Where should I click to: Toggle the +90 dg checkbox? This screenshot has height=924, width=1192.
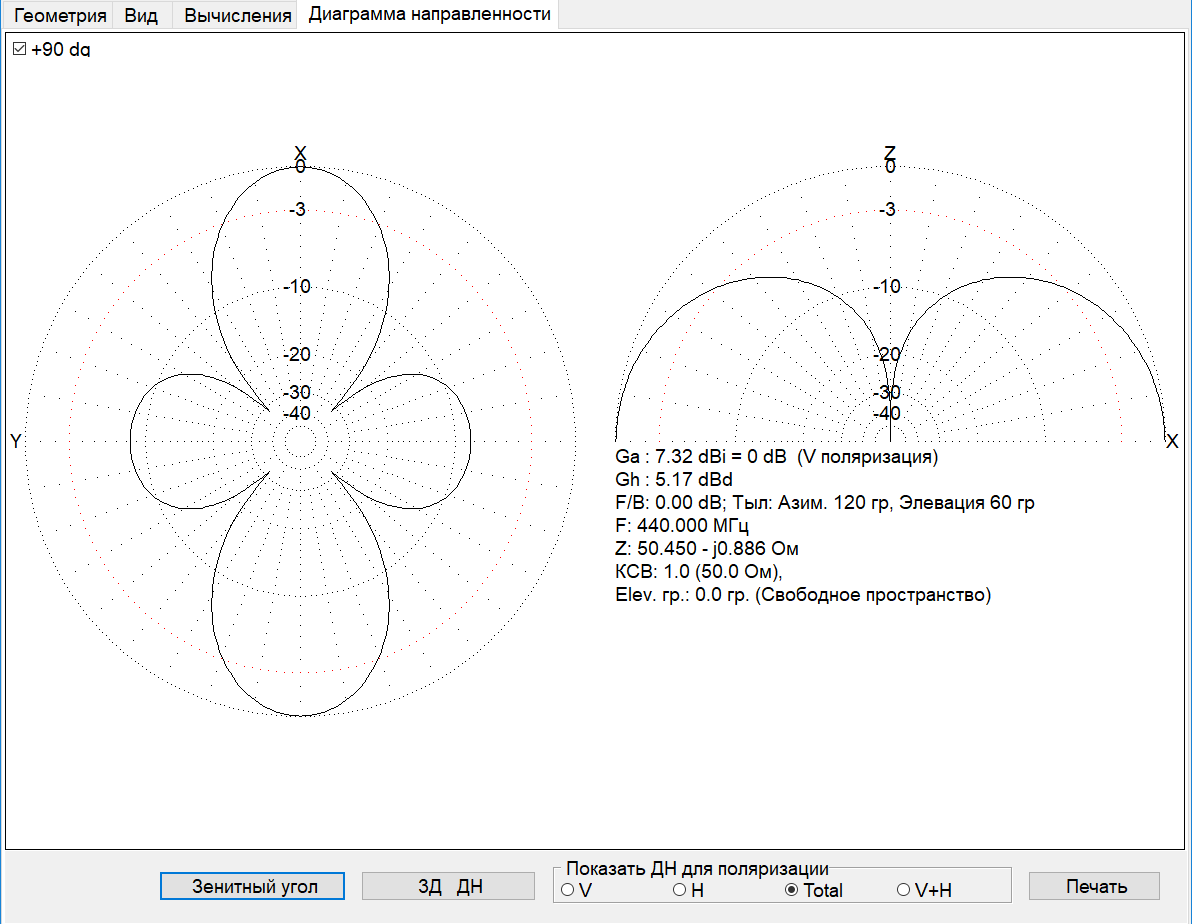point(20,49)
